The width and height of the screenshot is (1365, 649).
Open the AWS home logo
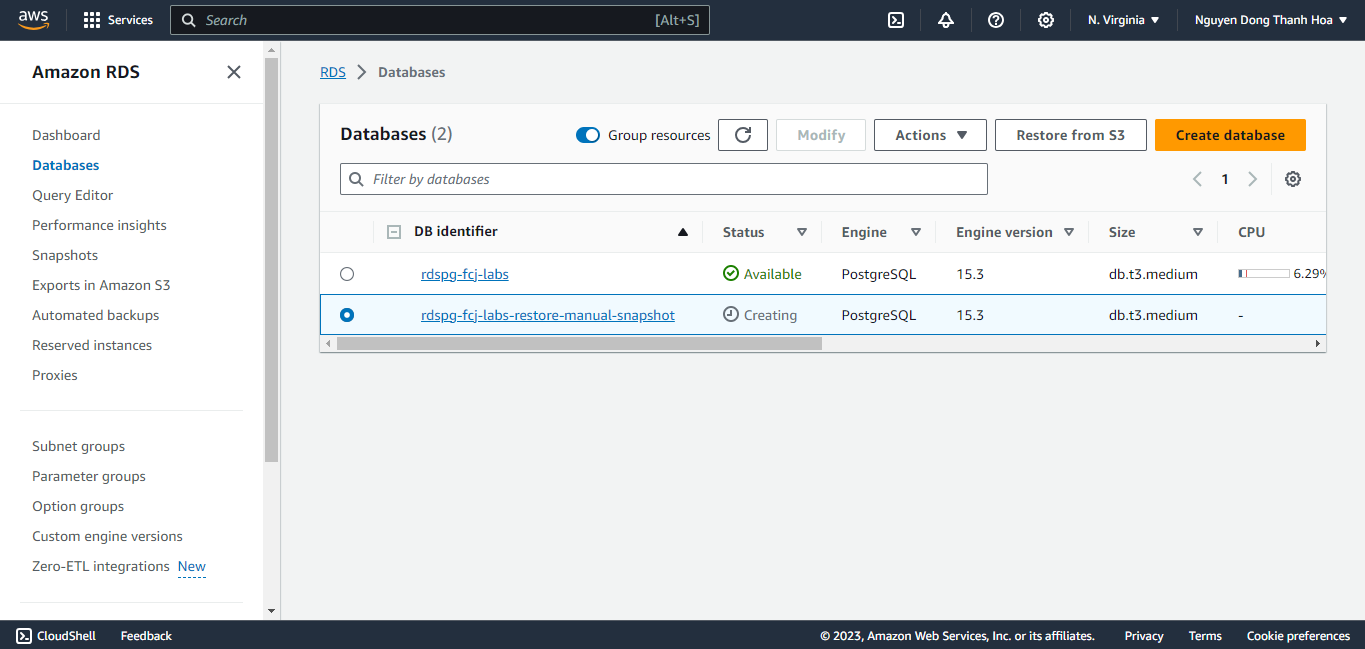point(33,20)
